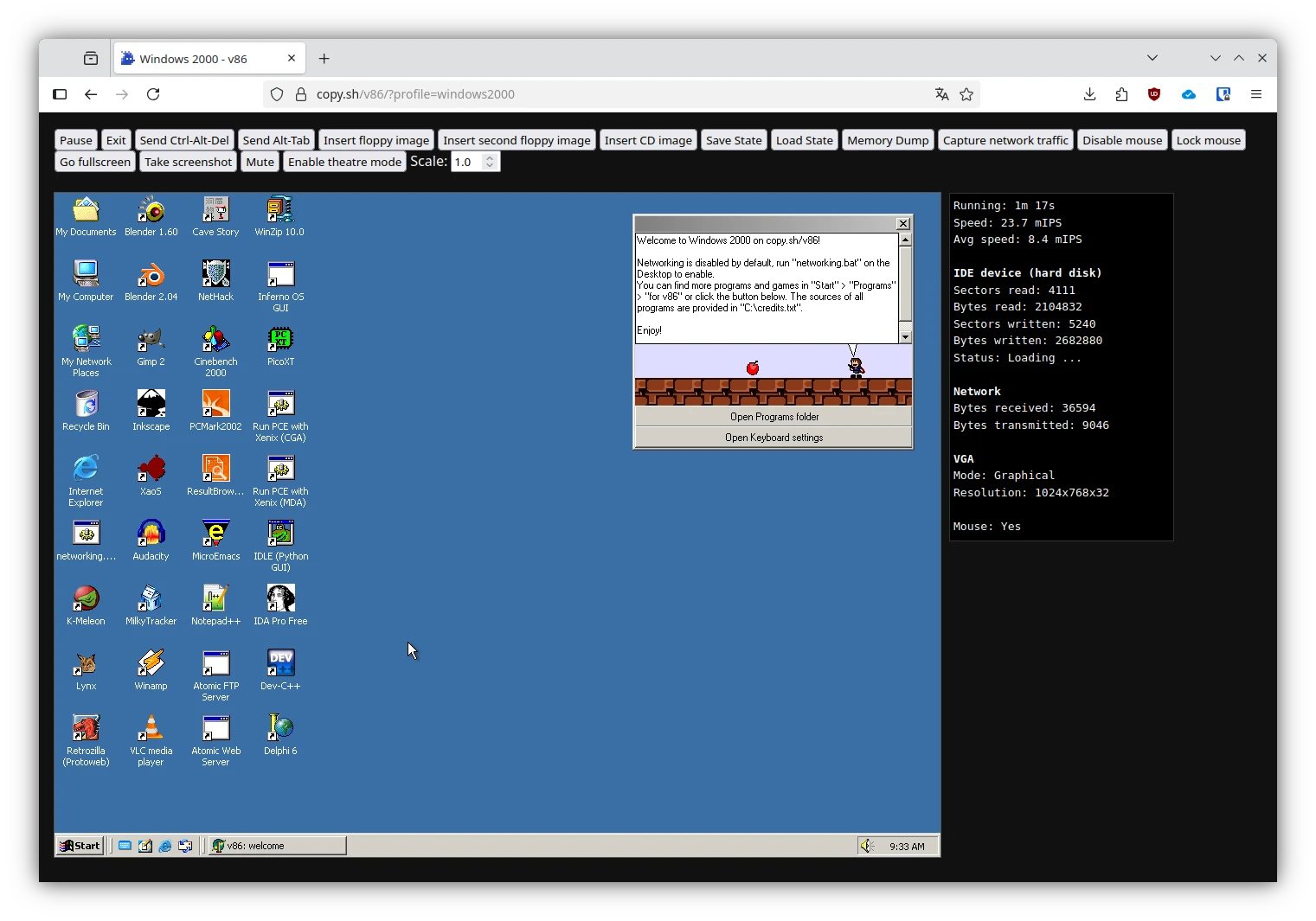This screenshot has height=921, width=1316.
Task: Click the uBlock Origin extension icon
Action: [x=1154, y=94]
